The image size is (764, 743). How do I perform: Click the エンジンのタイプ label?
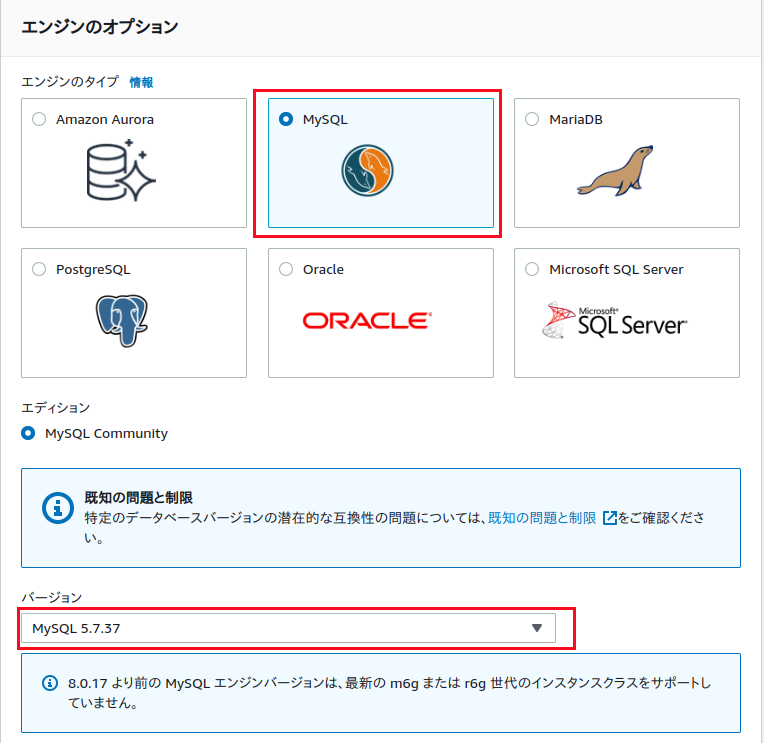(70, 82)
